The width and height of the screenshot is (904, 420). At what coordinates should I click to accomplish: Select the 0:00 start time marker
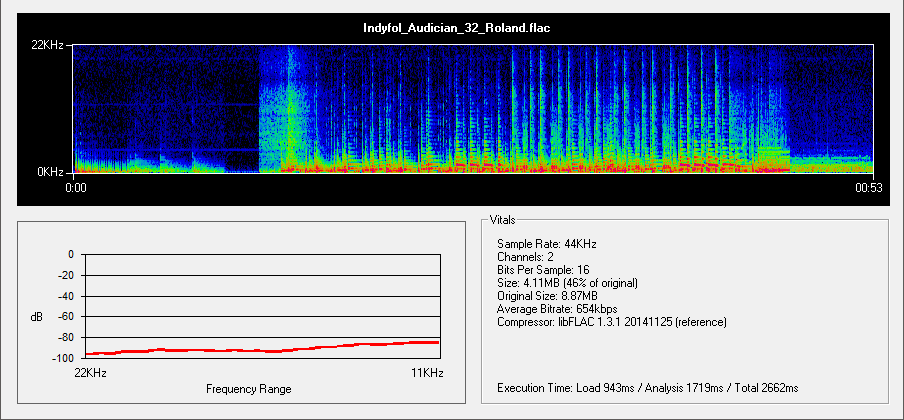coord(76,187)
